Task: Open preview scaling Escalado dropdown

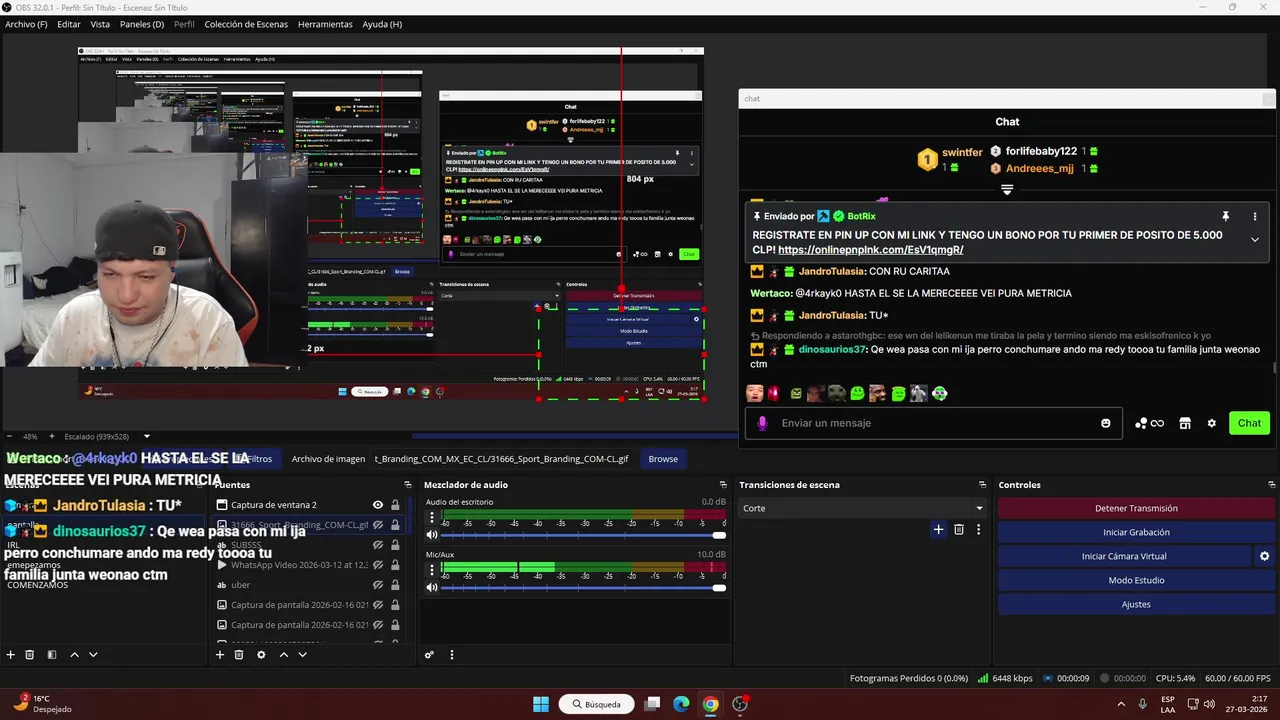Action: (107, 436)
